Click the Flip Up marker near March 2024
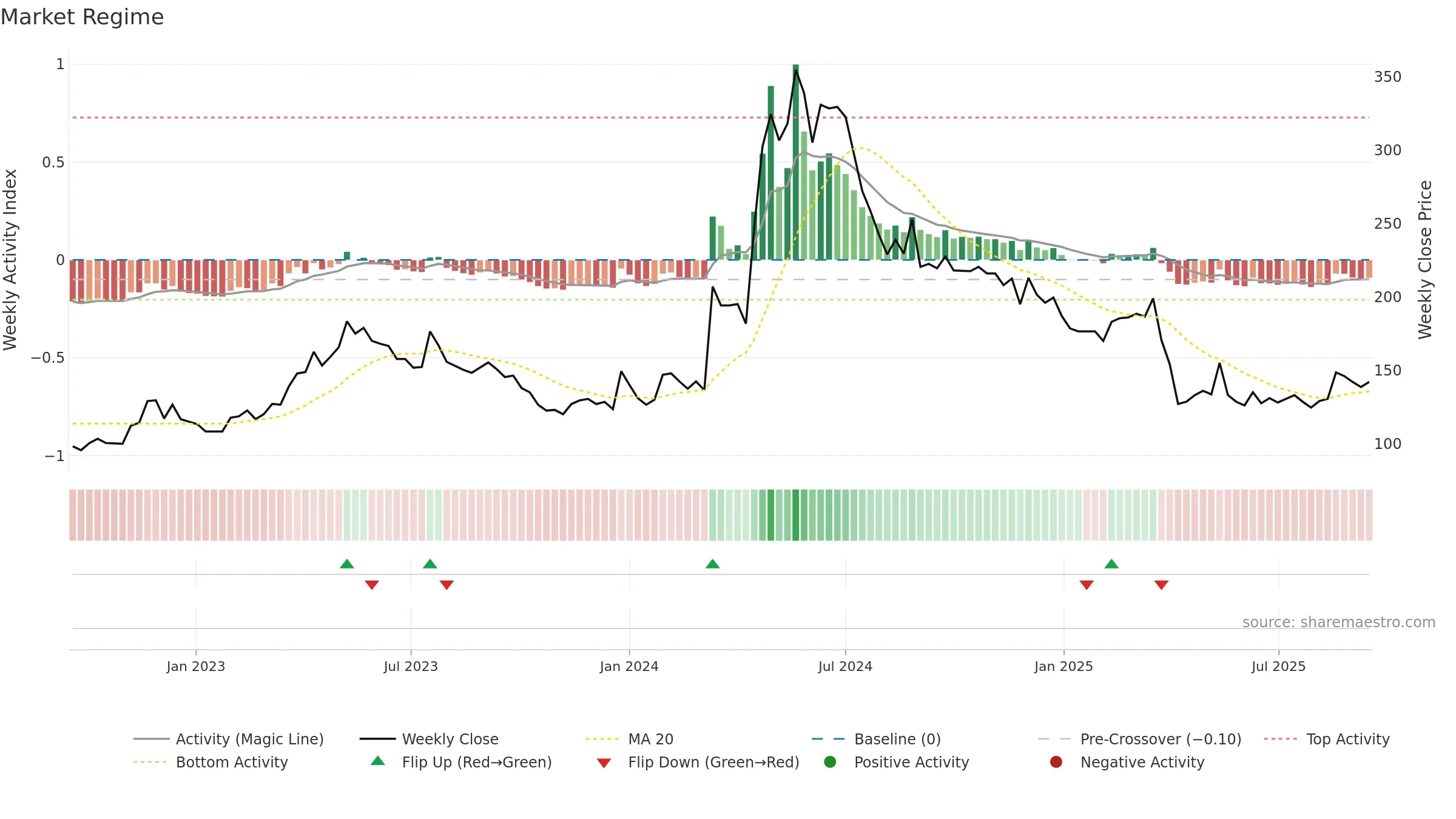This screenshot has width=1456, height=819. click(713, 564)
